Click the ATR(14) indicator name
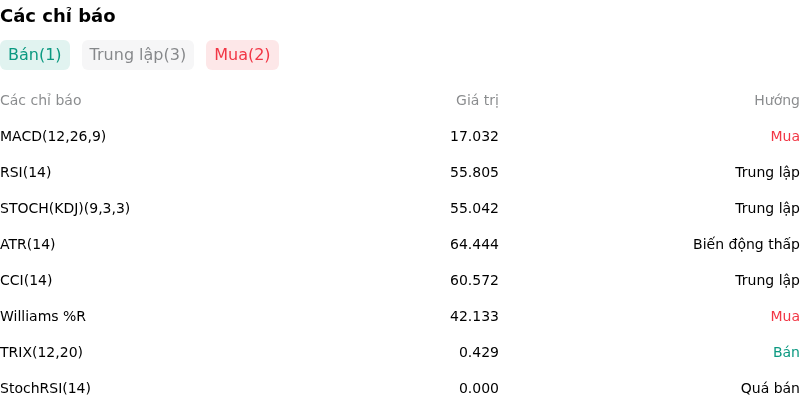This screenshot has width=800, height=398. click(28, 244)
